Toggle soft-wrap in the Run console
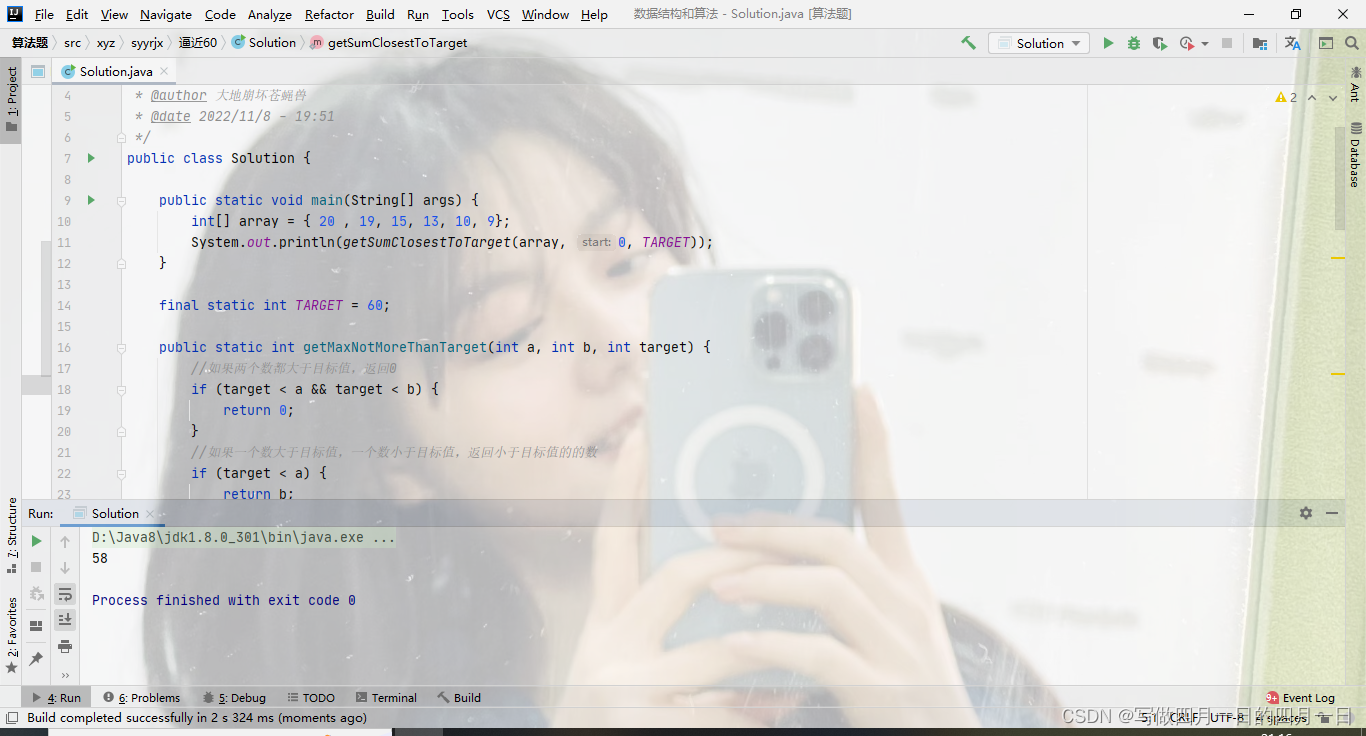This screenshot has height=736, width=1366. [65, 594]
